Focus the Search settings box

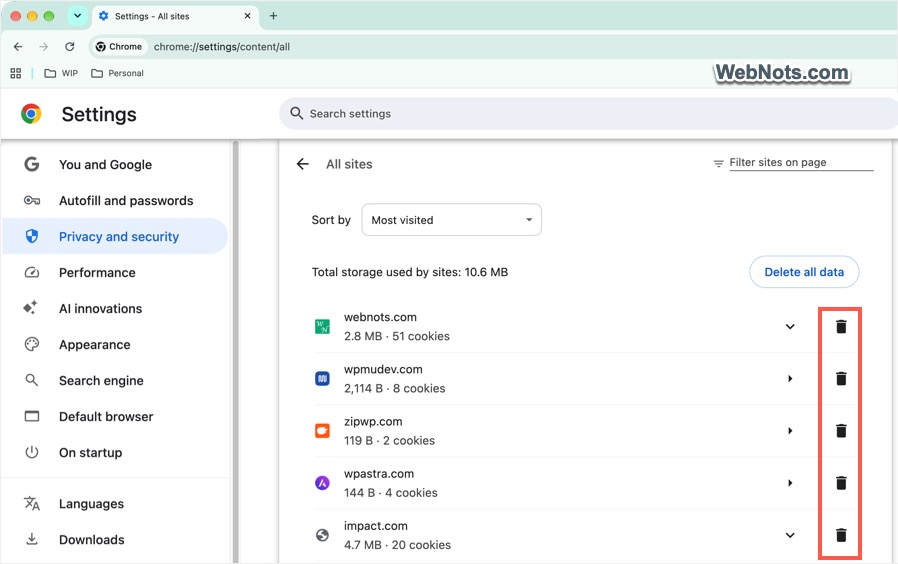point(588,113)
